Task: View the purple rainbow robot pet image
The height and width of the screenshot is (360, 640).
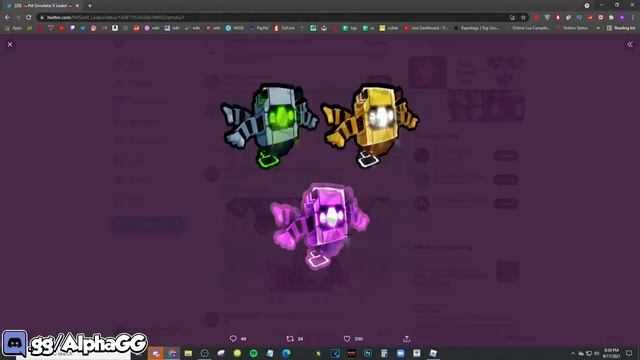Action: click(320, 226)
